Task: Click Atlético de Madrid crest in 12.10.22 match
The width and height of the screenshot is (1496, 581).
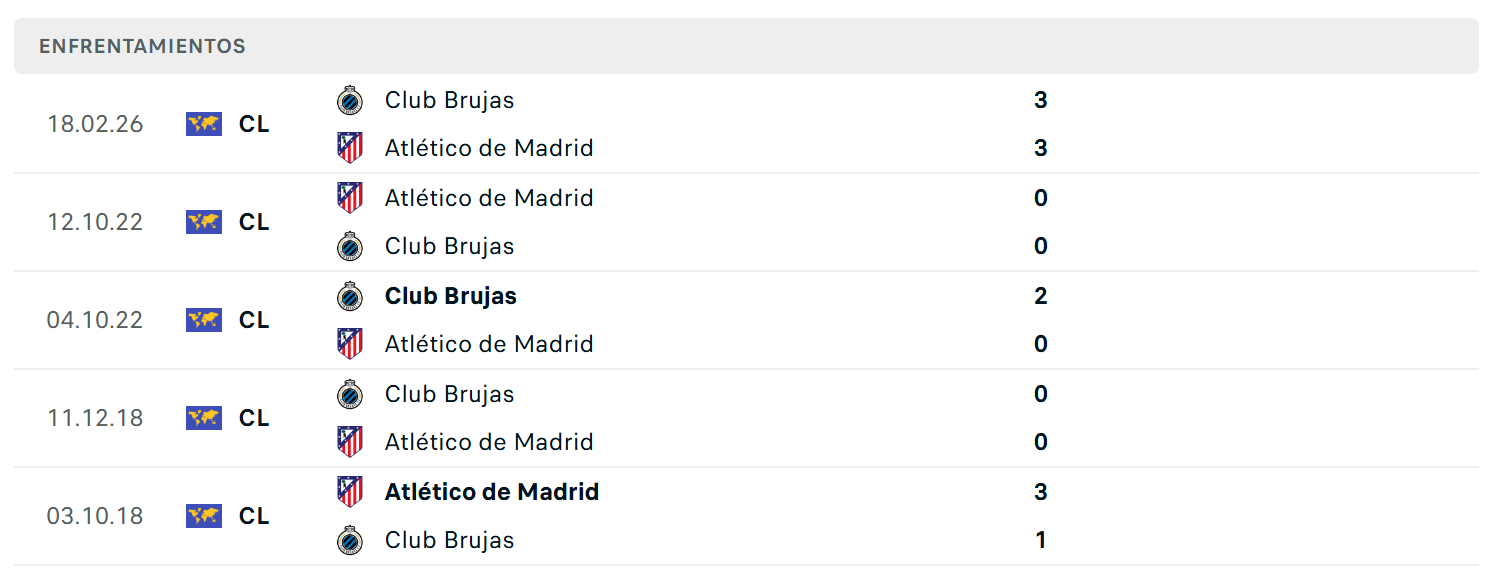Action: click(x=349, y=198)
